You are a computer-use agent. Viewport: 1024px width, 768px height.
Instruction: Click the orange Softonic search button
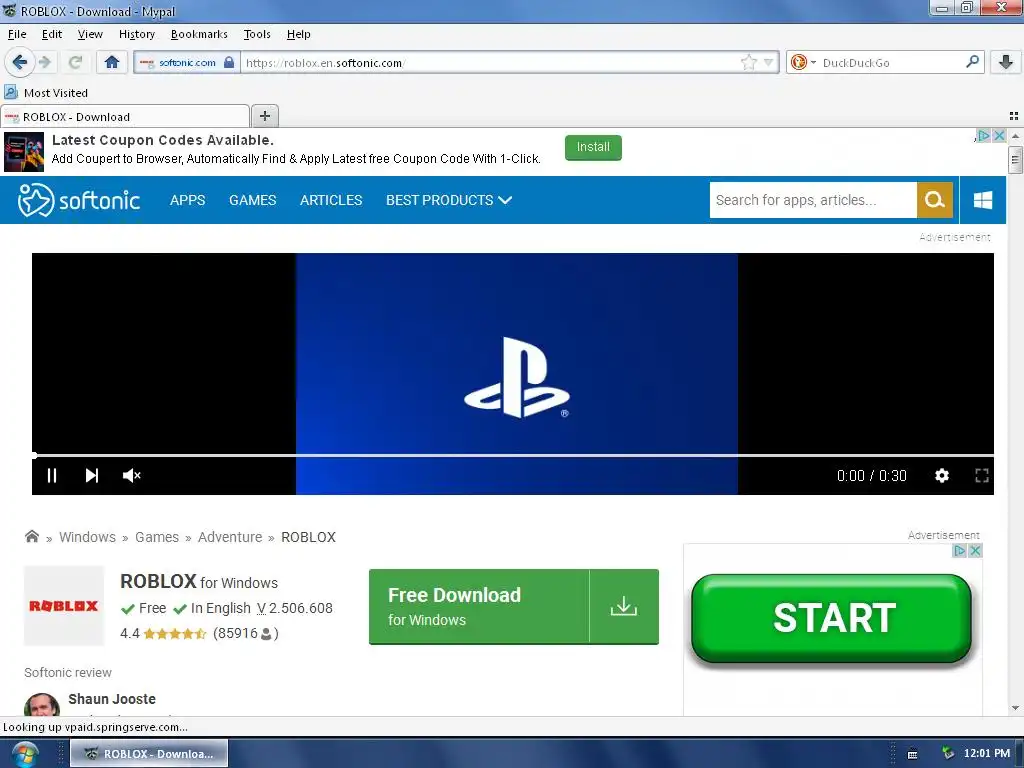[x=935, y=200]
